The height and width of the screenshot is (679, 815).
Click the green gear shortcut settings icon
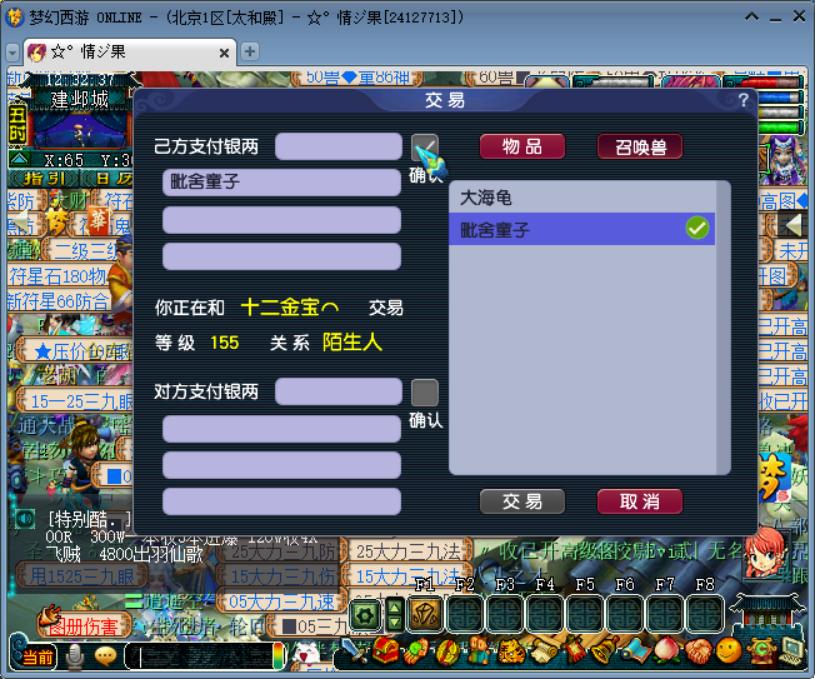point(365,616)
